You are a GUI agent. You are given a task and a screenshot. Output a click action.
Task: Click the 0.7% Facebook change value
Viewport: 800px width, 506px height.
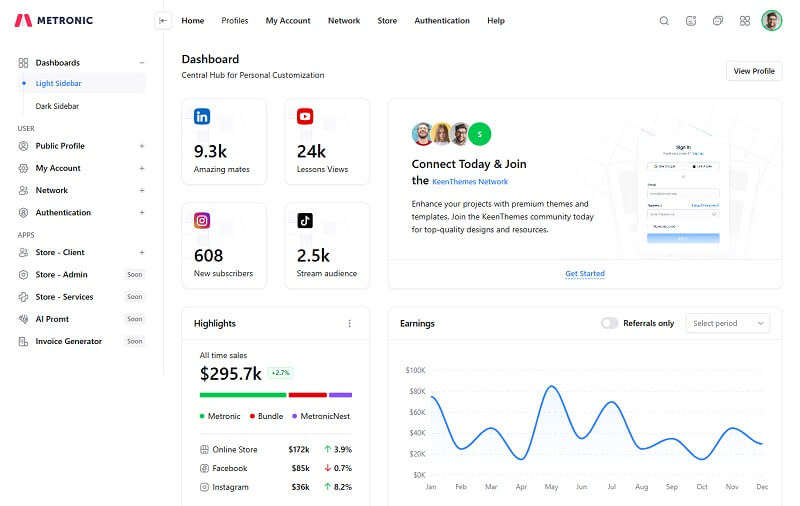[x=343, y=468]
